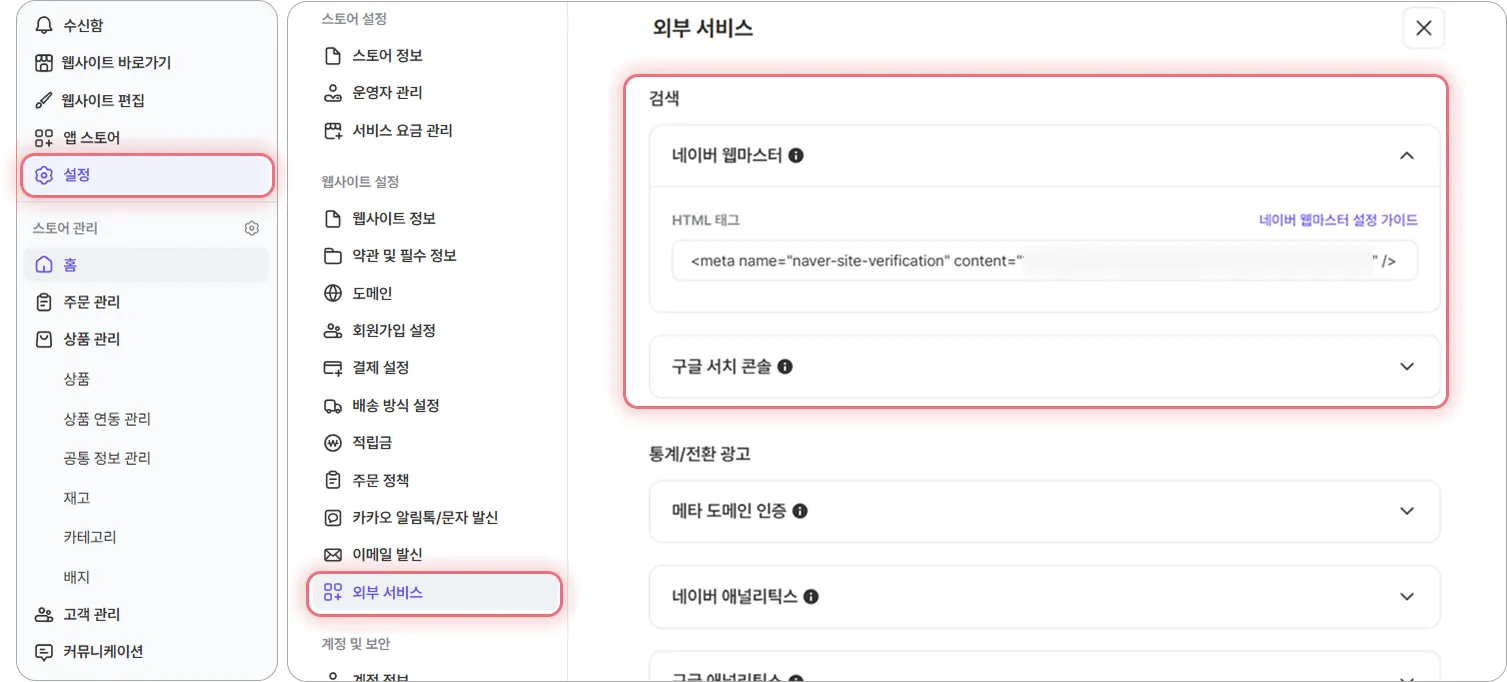Click the info icon beside 네이버 웹마스터
Screen dimensions: 1507x682
pos(796,156)
